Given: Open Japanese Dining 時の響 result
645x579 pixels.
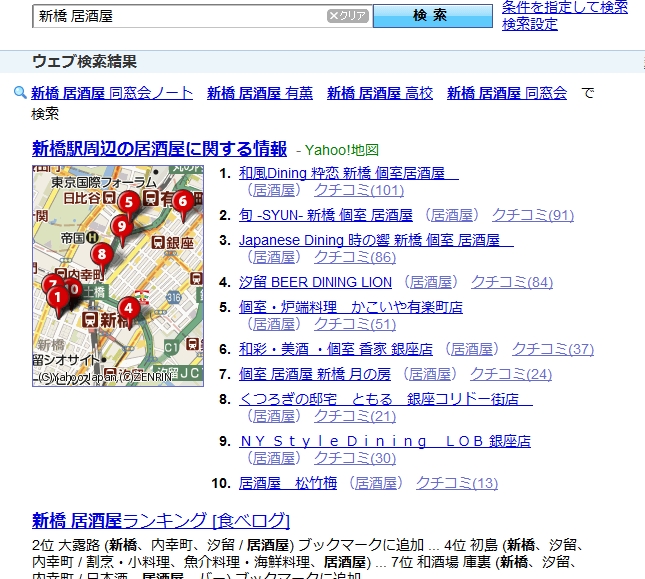Looking at the screenshot, I should (x=376, y=240).
